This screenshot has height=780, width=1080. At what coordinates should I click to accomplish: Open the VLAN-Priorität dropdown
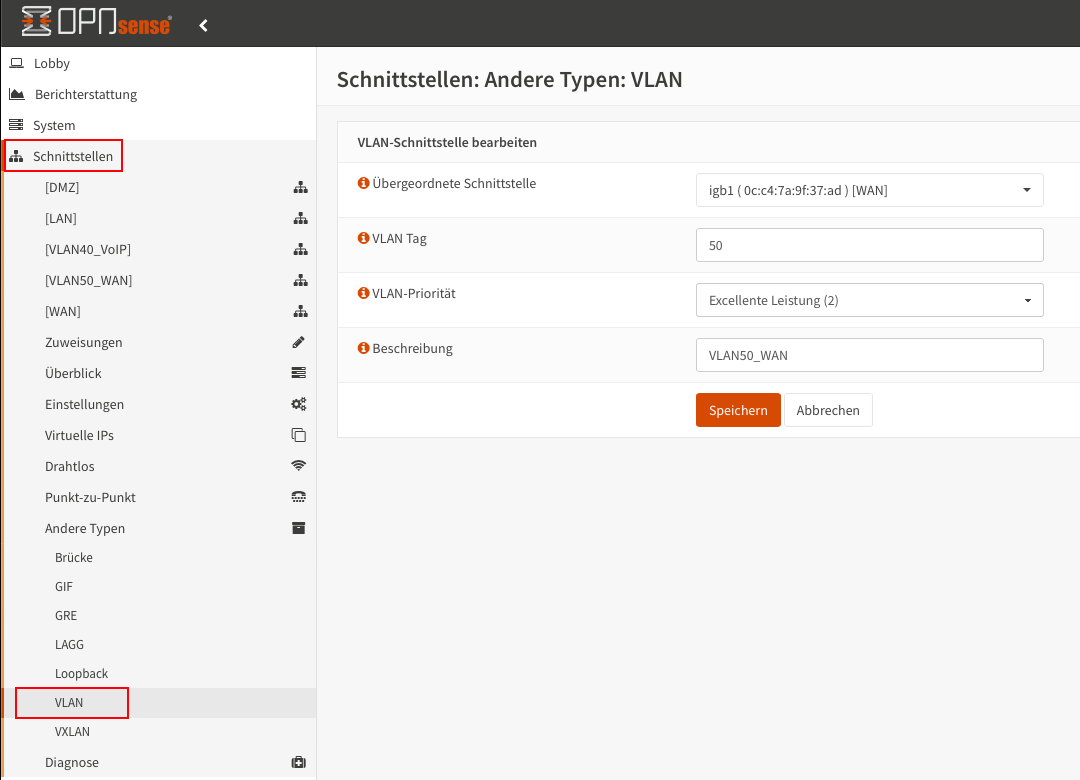(x=869, y=300)
